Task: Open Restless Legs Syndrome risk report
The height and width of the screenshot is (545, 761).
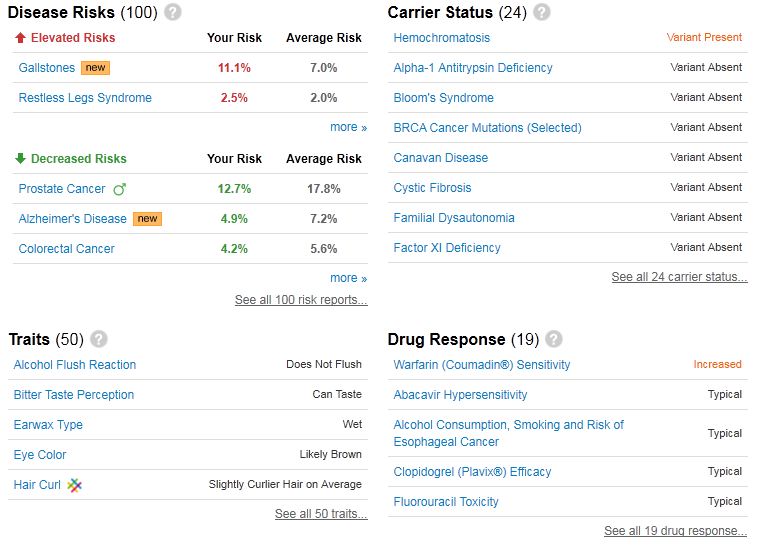Action: [x=85, y=98]
